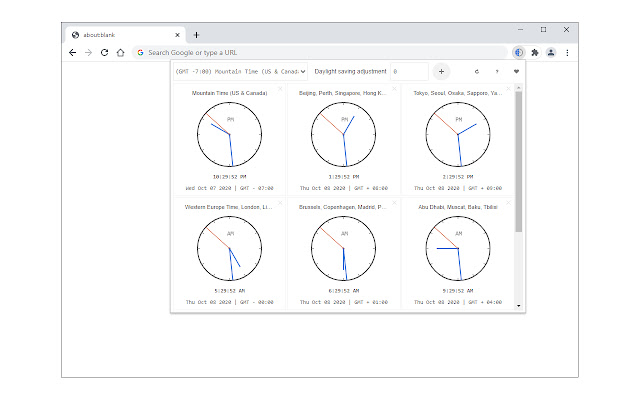This screenshot has width=640, height=400.
Task: Go to the home page
Action: [x=120, y=53]
